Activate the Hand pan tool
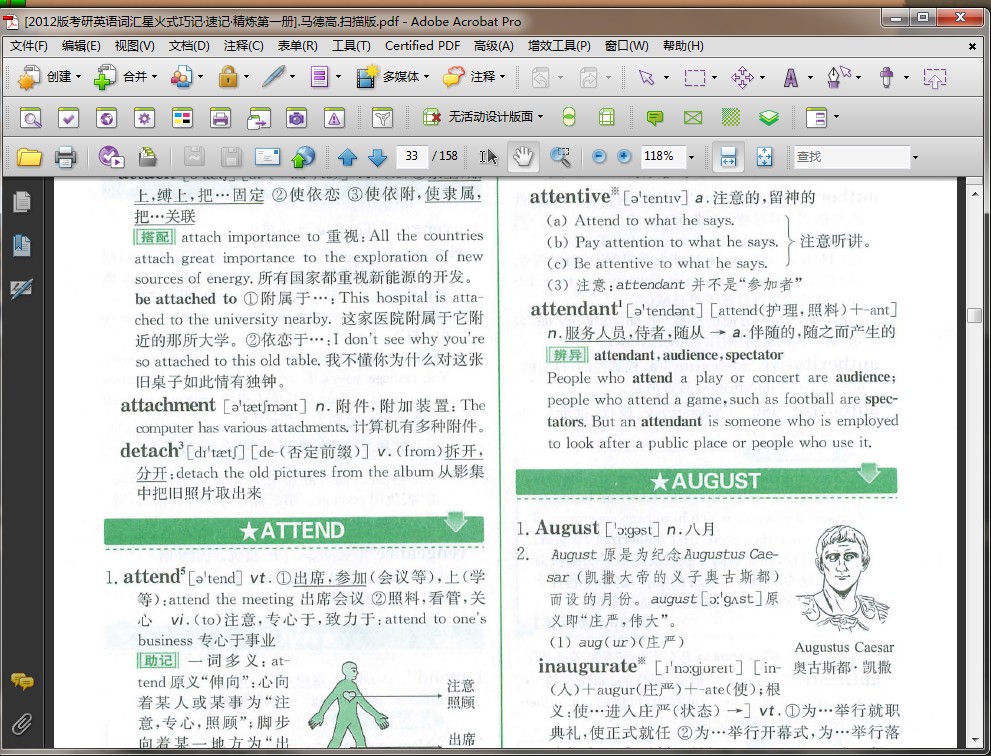The width and height of the screenshot is (991, 756). click(523, 157)
